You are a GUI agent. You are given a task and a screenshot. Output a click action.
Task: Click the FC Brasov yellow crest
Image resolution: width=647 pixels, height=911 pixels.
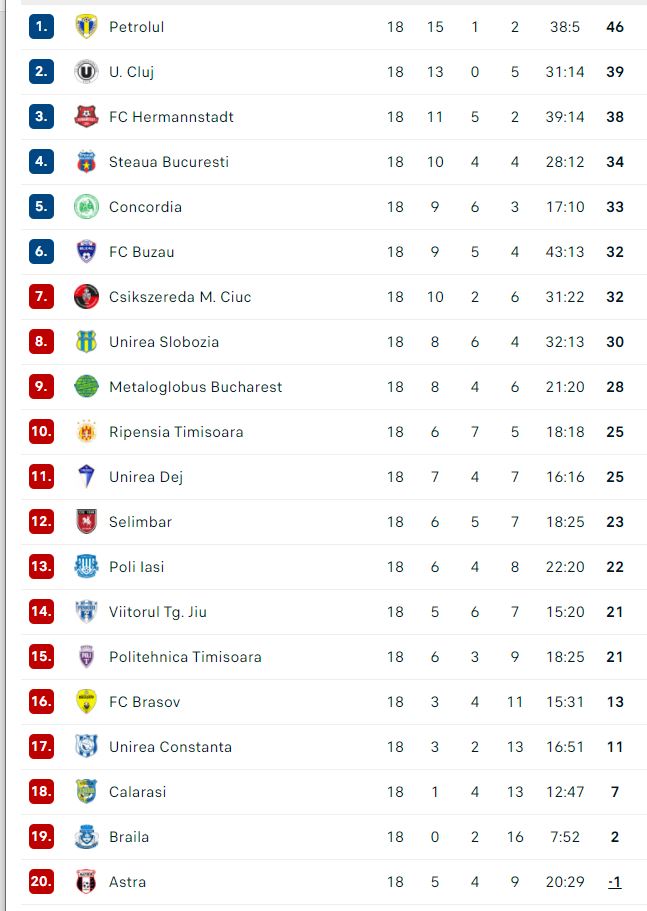coord(86,702)
